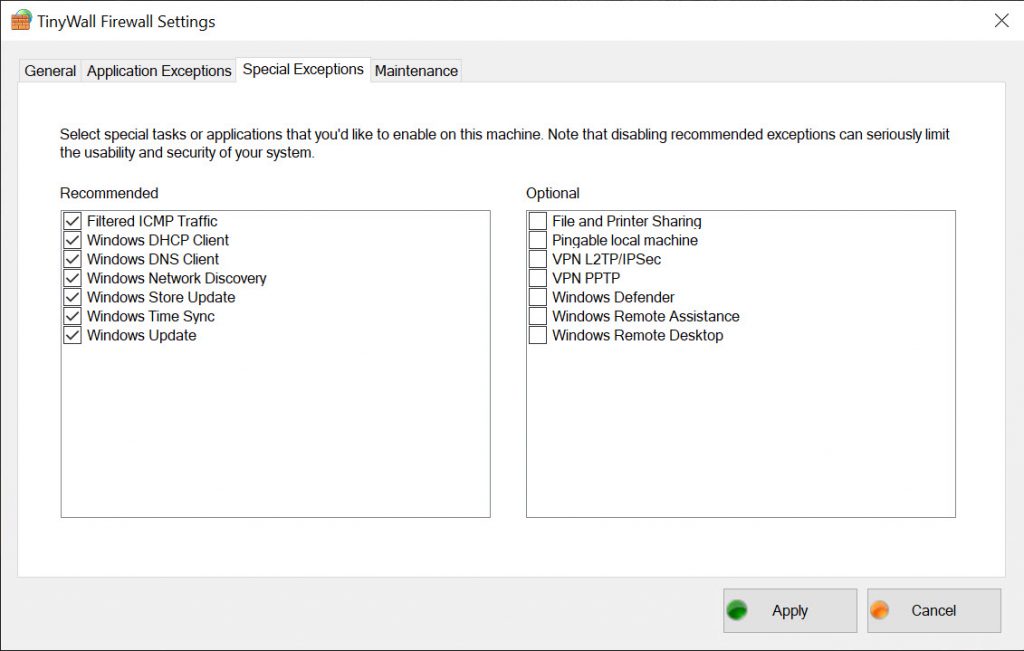Enable File and Printer Sharing

click(538, 221)
